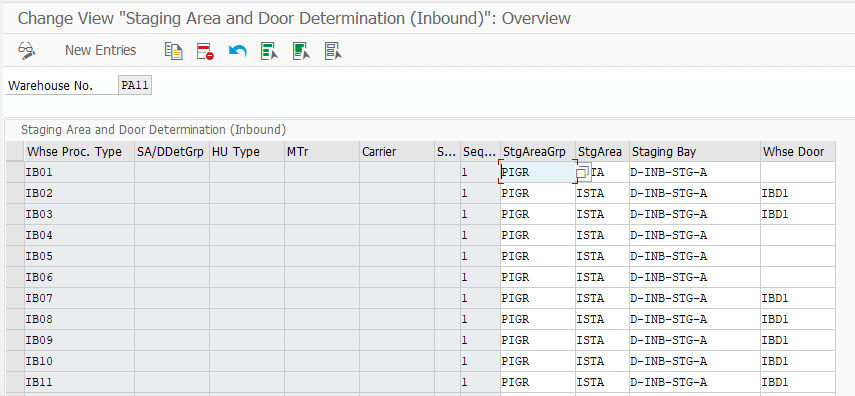855x396 pixels.
Task: Click the New Entries button
Action: pos(100,50)
